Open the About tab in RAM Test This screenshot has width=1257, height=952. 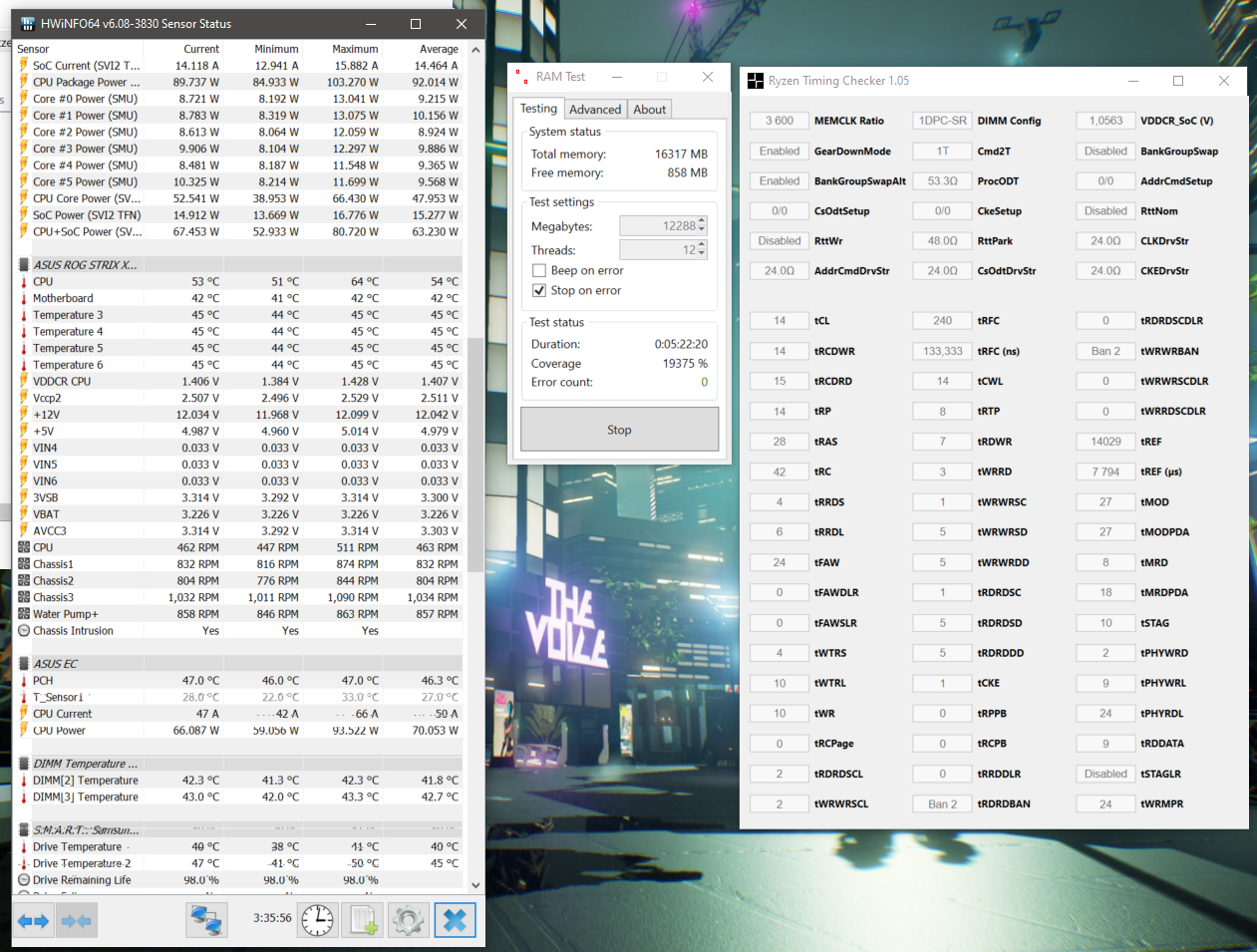650,110
